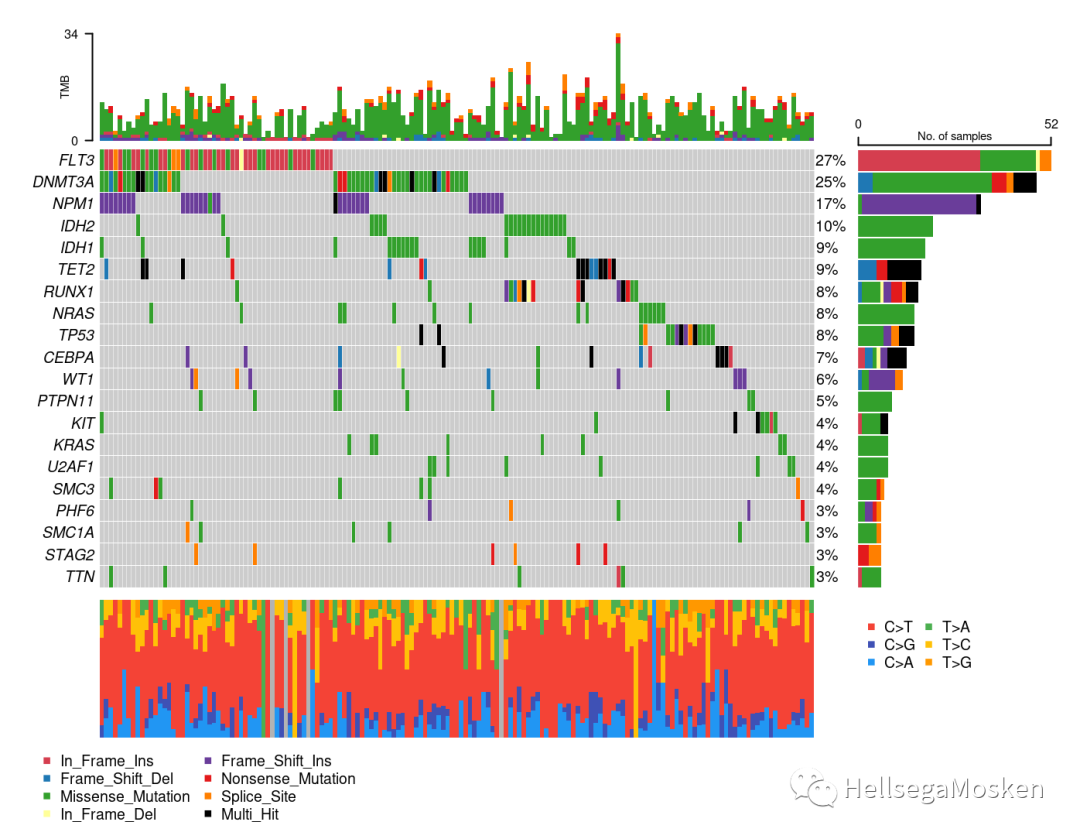
Task: Click the TMB axis label
Action: (x=65, y=87)
